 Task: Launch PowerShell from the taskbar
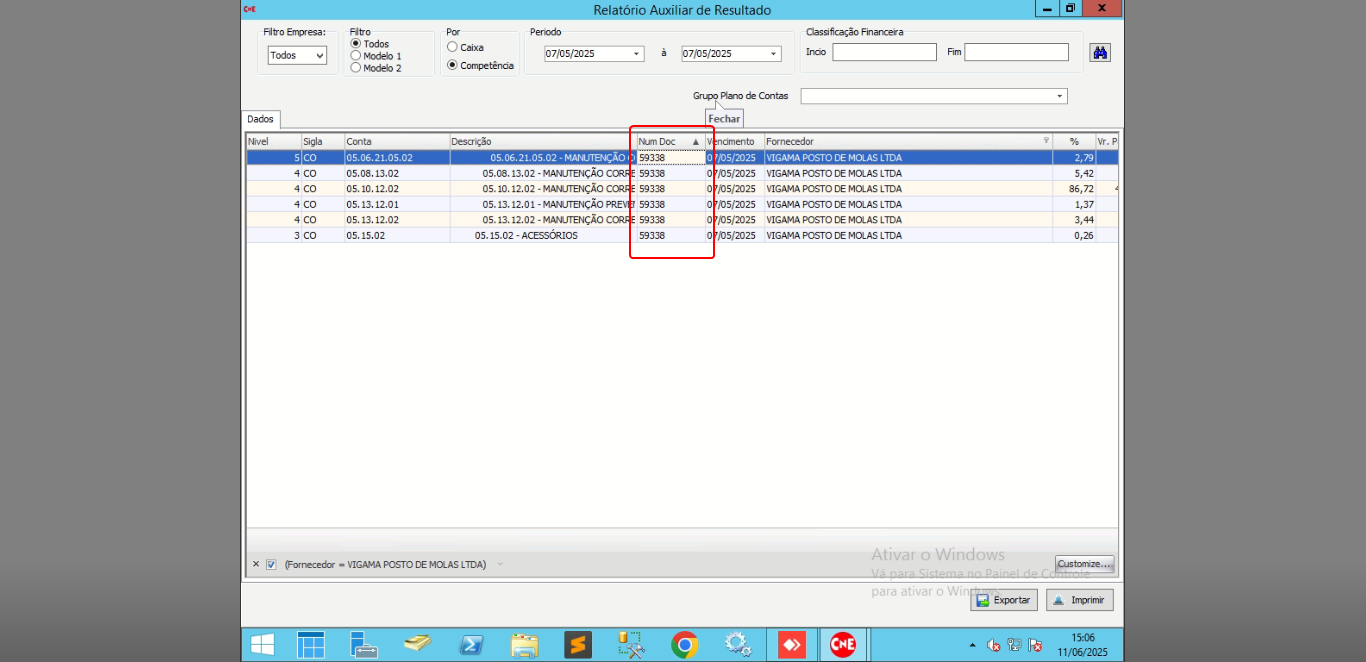471,645
